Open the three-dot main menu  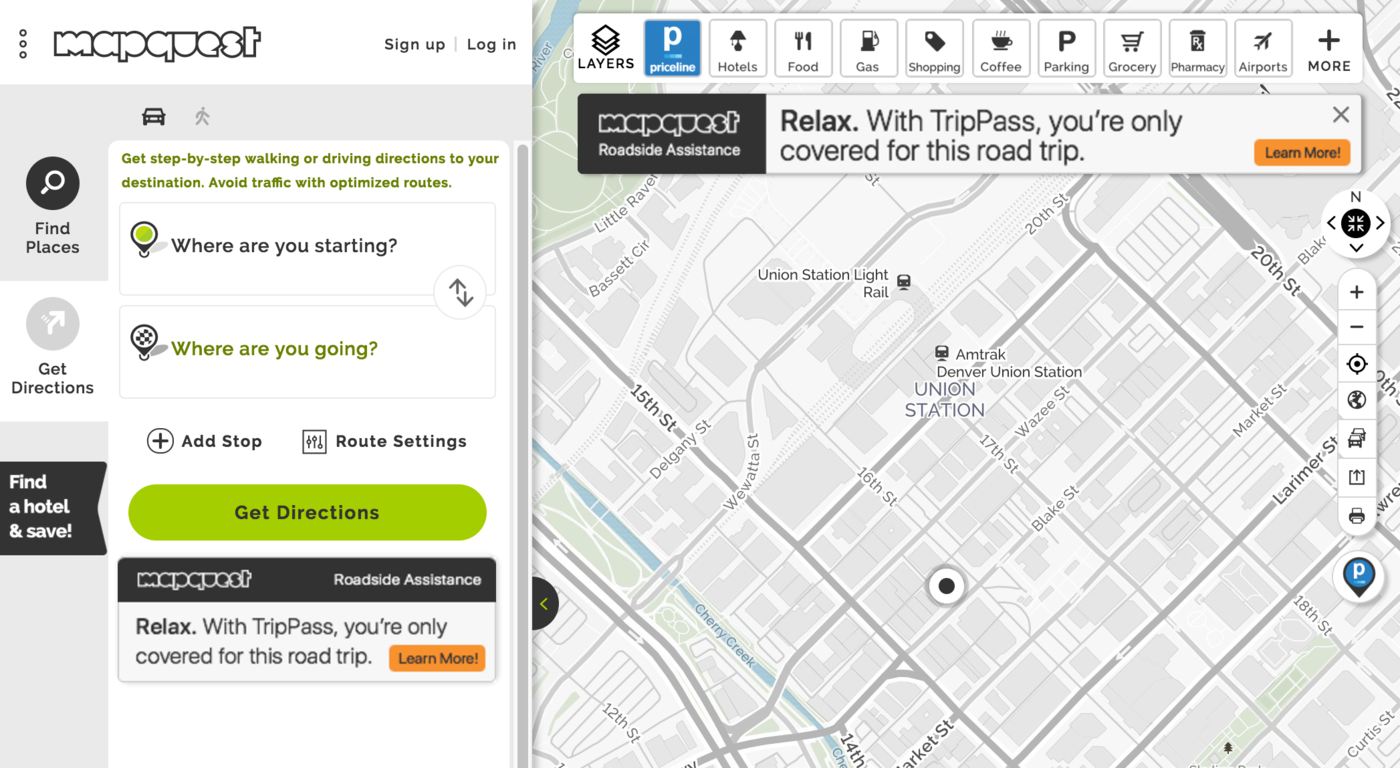[x=23, y=44]
